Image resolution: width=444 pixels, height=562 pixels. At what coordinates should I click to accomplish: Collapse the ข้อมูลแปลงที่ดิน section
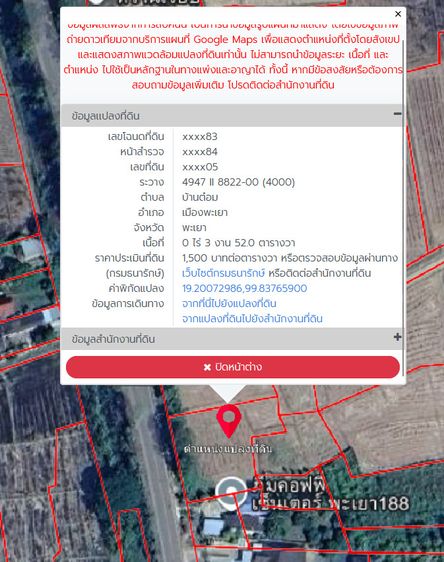point(397,114)
